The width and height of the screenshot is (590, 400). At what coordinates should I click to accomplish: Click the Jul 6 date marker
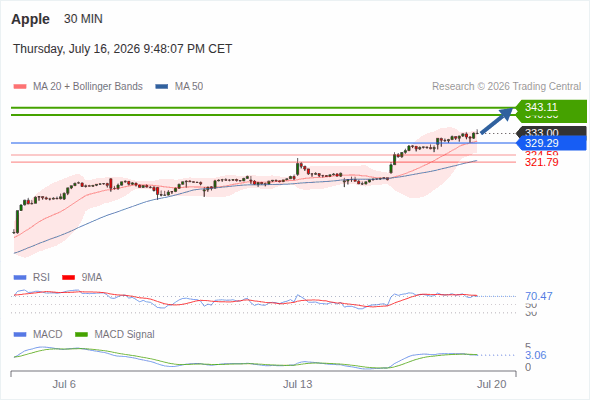coord(64,384)
